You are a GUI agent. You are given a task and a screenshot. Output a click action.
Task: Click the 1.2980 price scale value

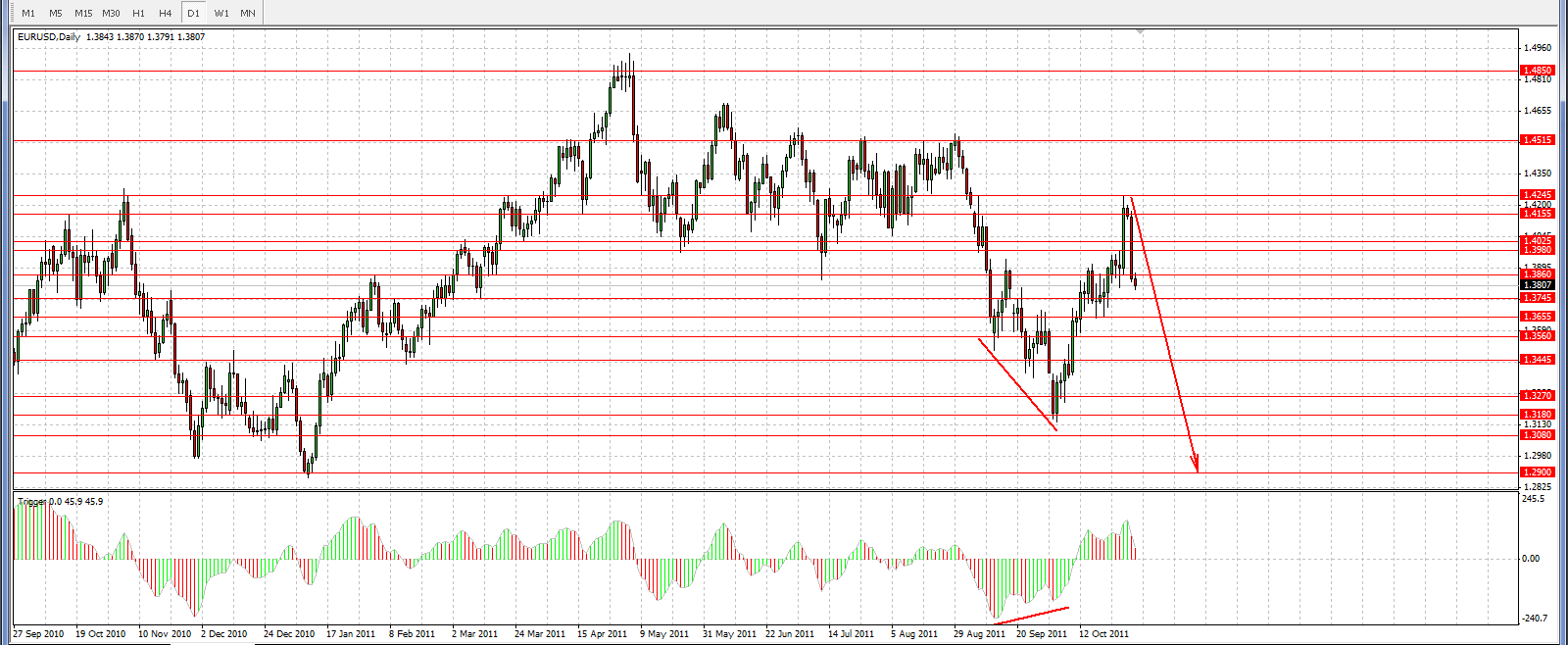click(x=1539, y=456)
